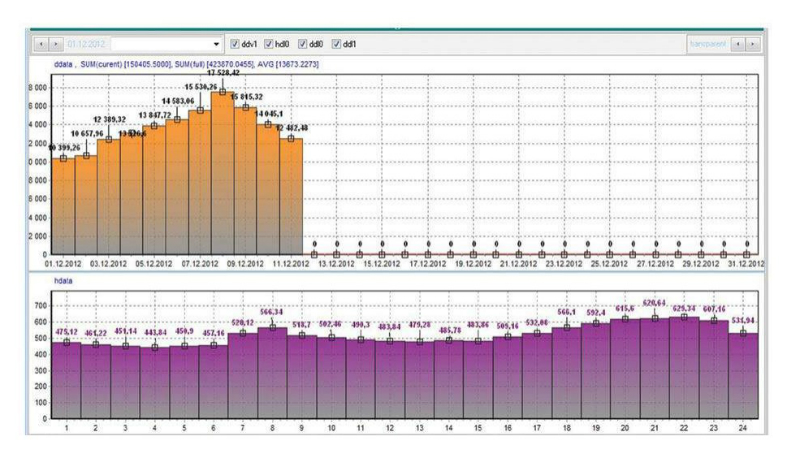Click the next arrow beside the date field
Viewport: 800px width, 458px height.
click(56, 45)
